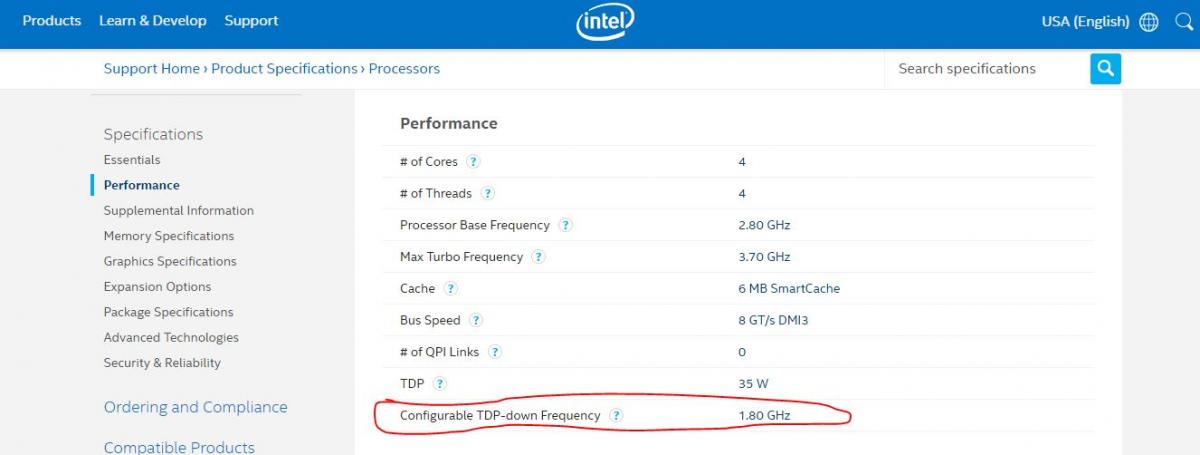This screenshot has height=455, width=1200.
Task: Open the Support menu
Action: 251,20
